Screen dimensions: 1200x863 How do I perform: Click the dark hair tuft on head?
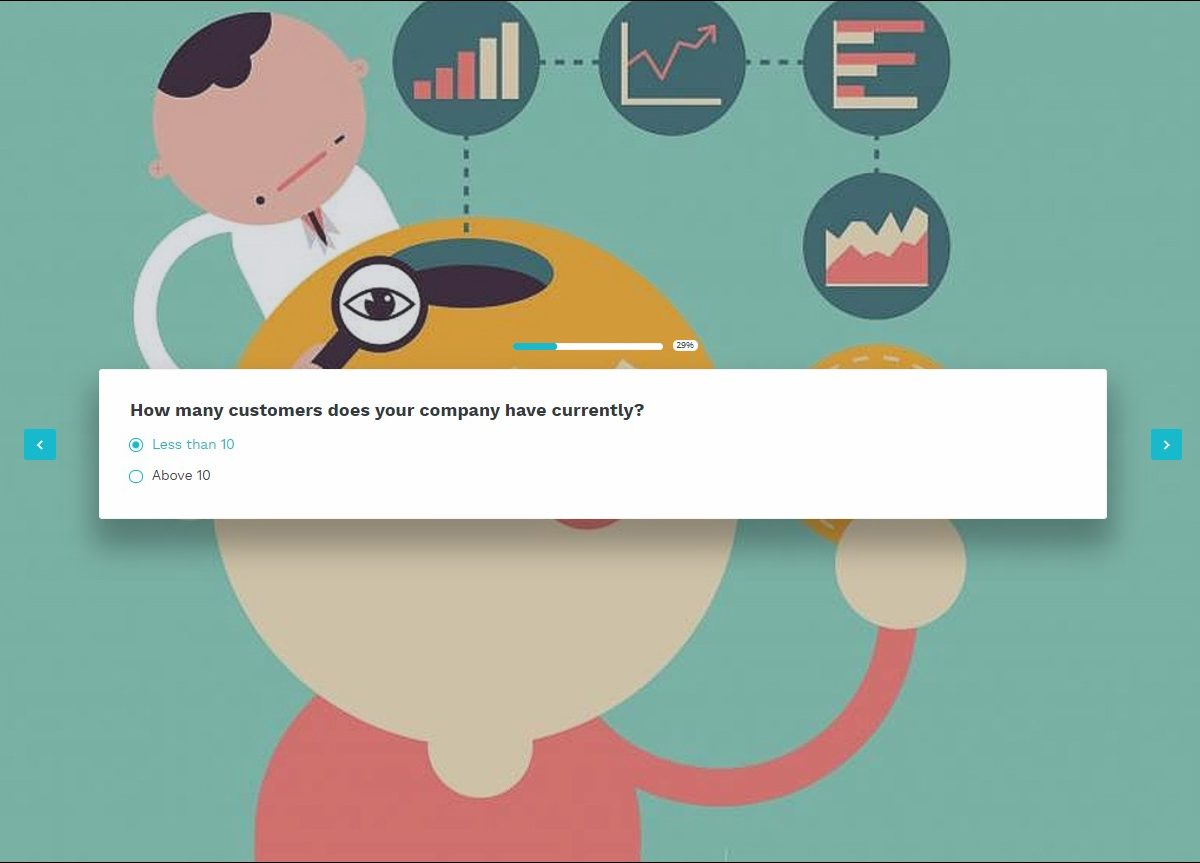tap(214, 56)
